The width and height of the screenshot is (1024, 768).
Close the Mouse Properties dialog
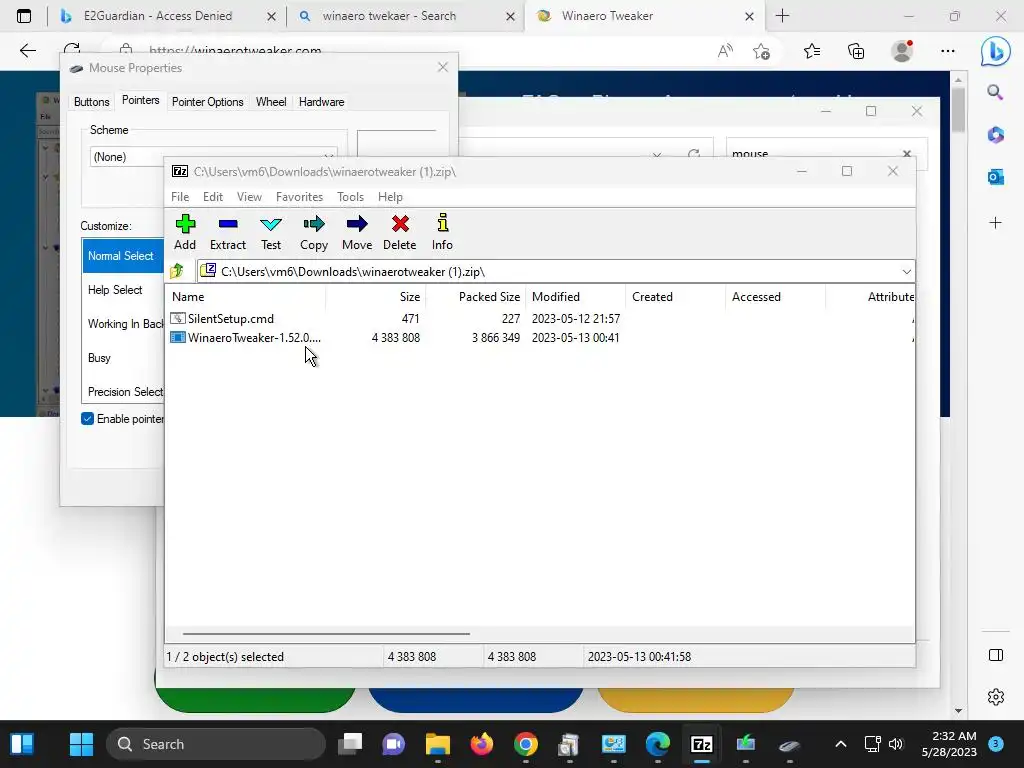(x=443, y=67)
